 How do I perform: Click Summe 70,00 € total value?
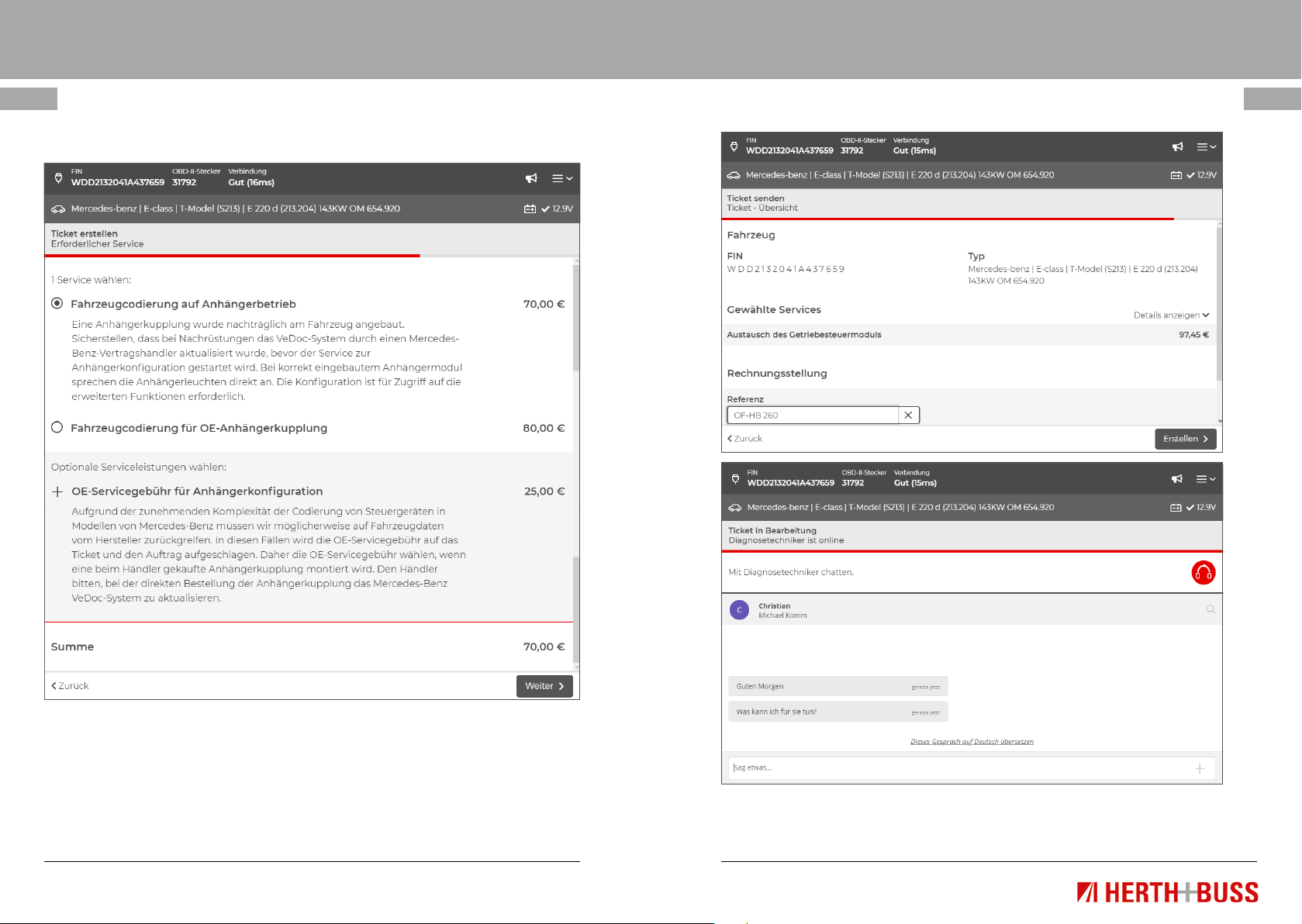click(x=544, y=646)
